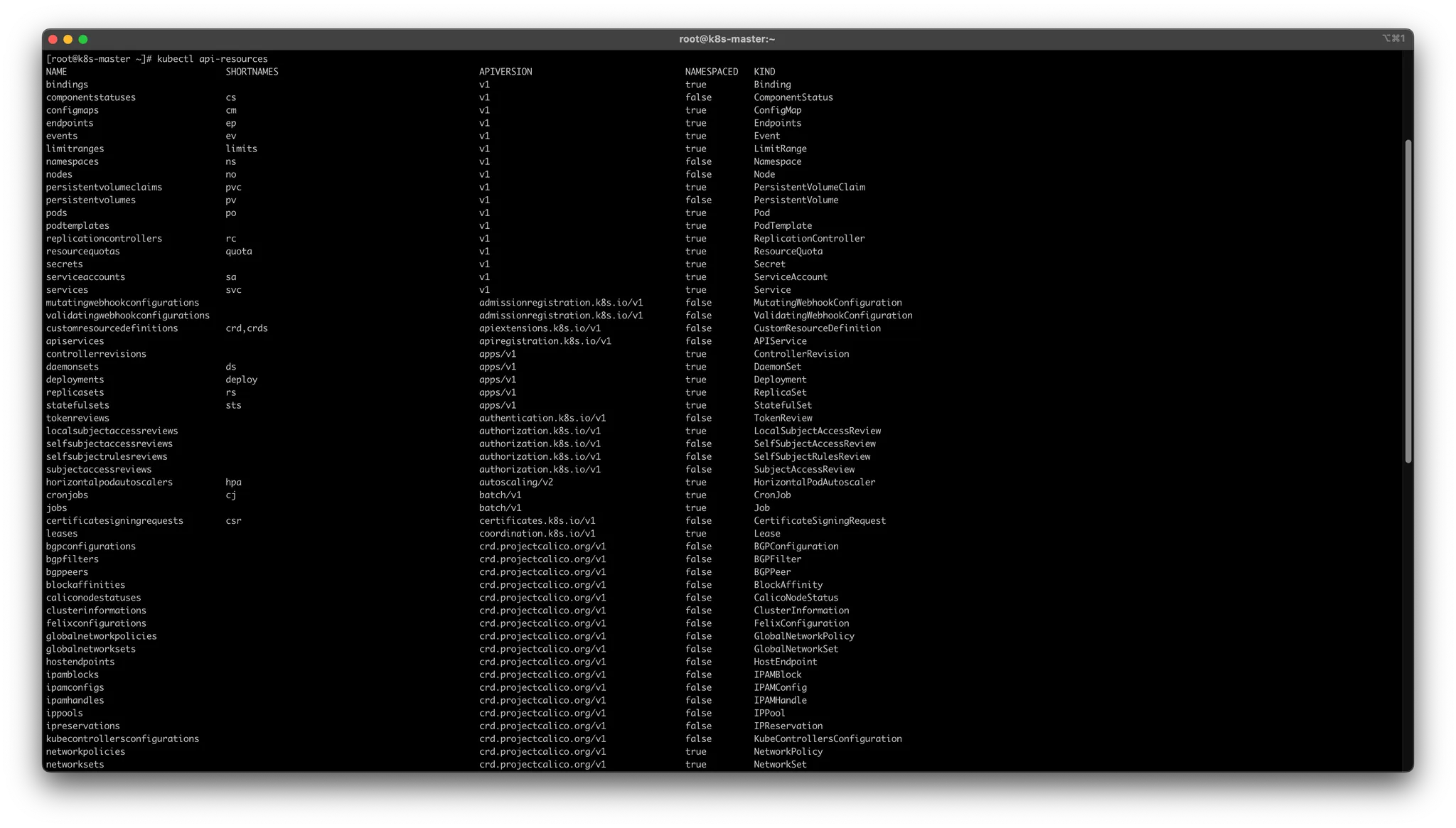The height and width of the screenshot is (828, 1456).
Task: Click the coordination.k8s.io/v1 API version
Action: [537, 534]
